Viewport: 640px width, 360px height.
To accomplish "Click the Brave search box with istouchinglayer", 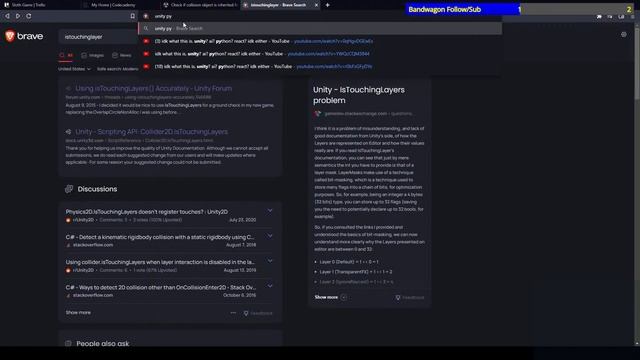I will [98, 37].
